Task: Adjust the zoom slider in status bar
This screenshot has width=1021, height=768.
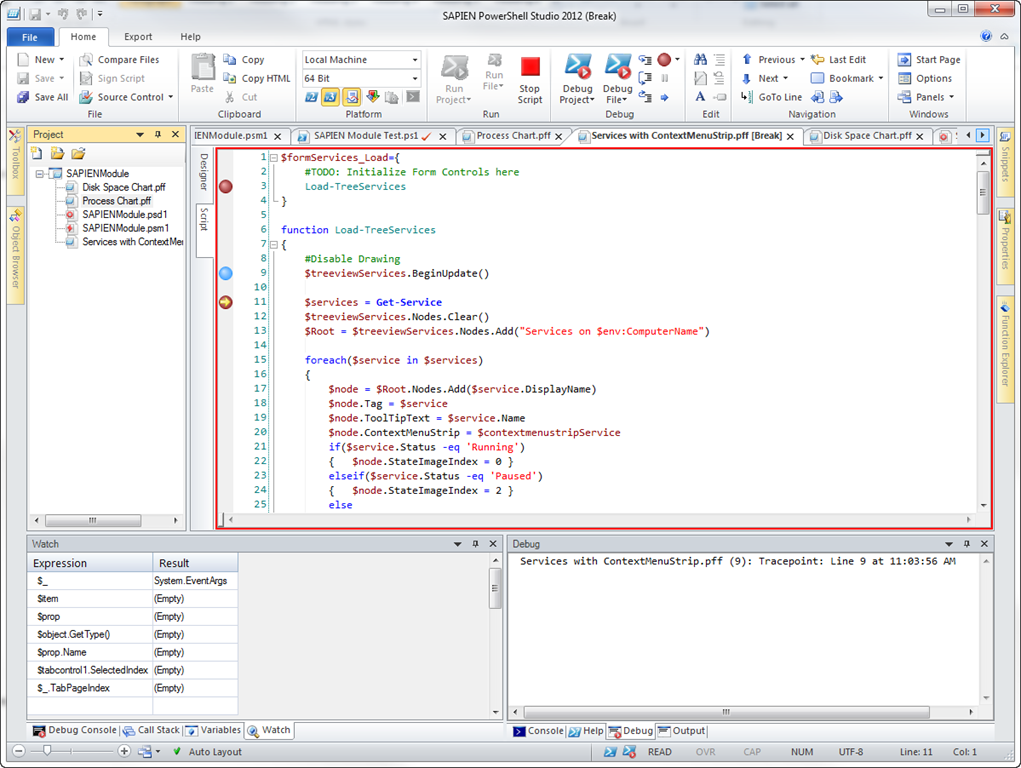Action: tap(47, 751)
